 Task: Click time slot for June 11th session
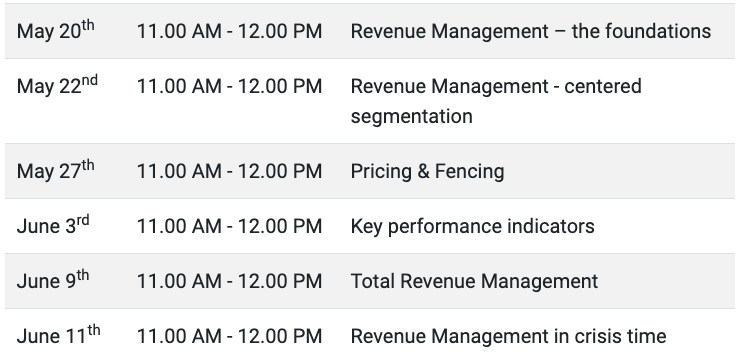pyautogui.click(x=229, y=336)
